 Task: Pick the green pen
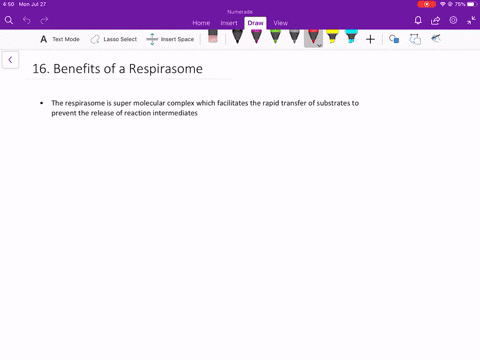click(275, 36)
